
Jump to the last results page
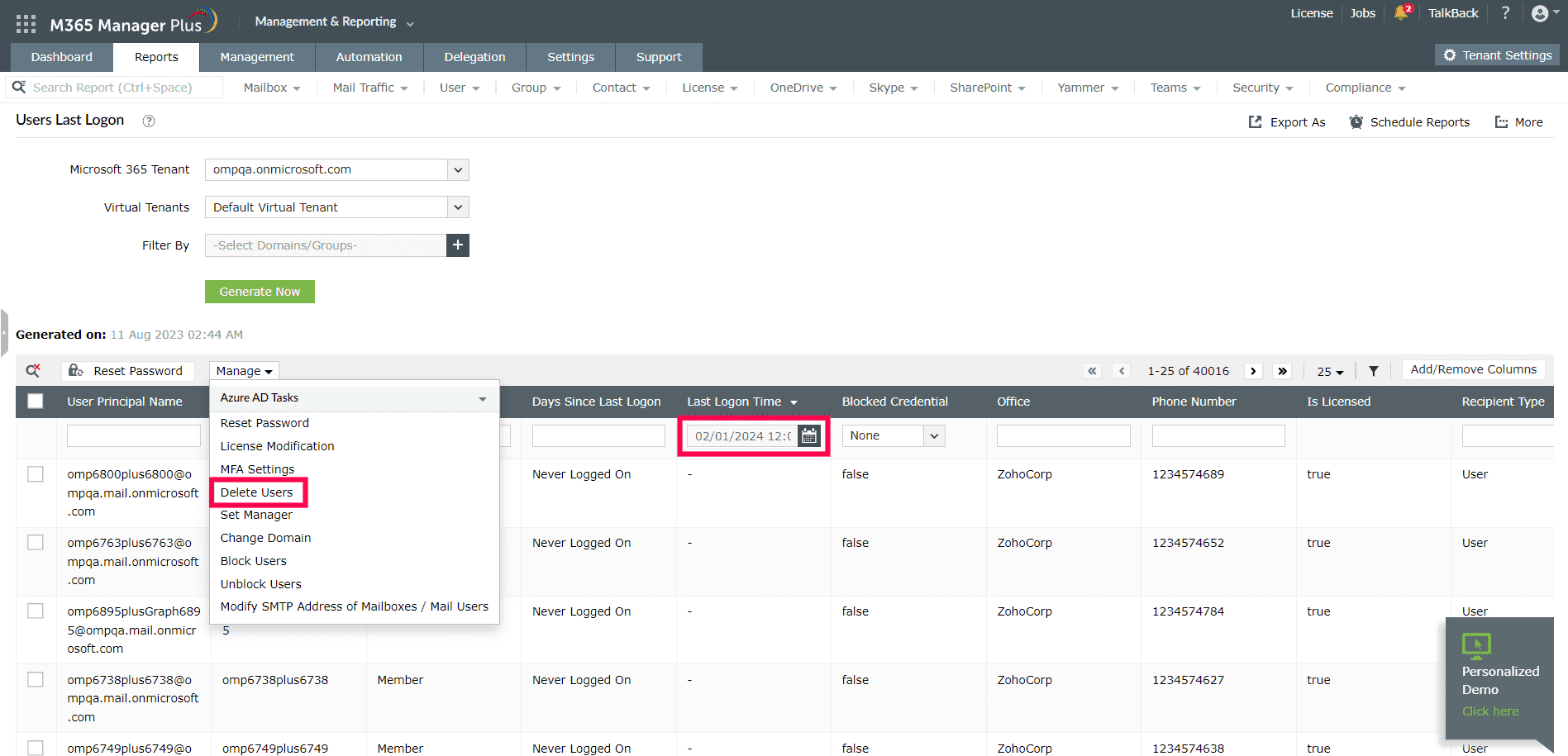click(x=1282, y=371)
